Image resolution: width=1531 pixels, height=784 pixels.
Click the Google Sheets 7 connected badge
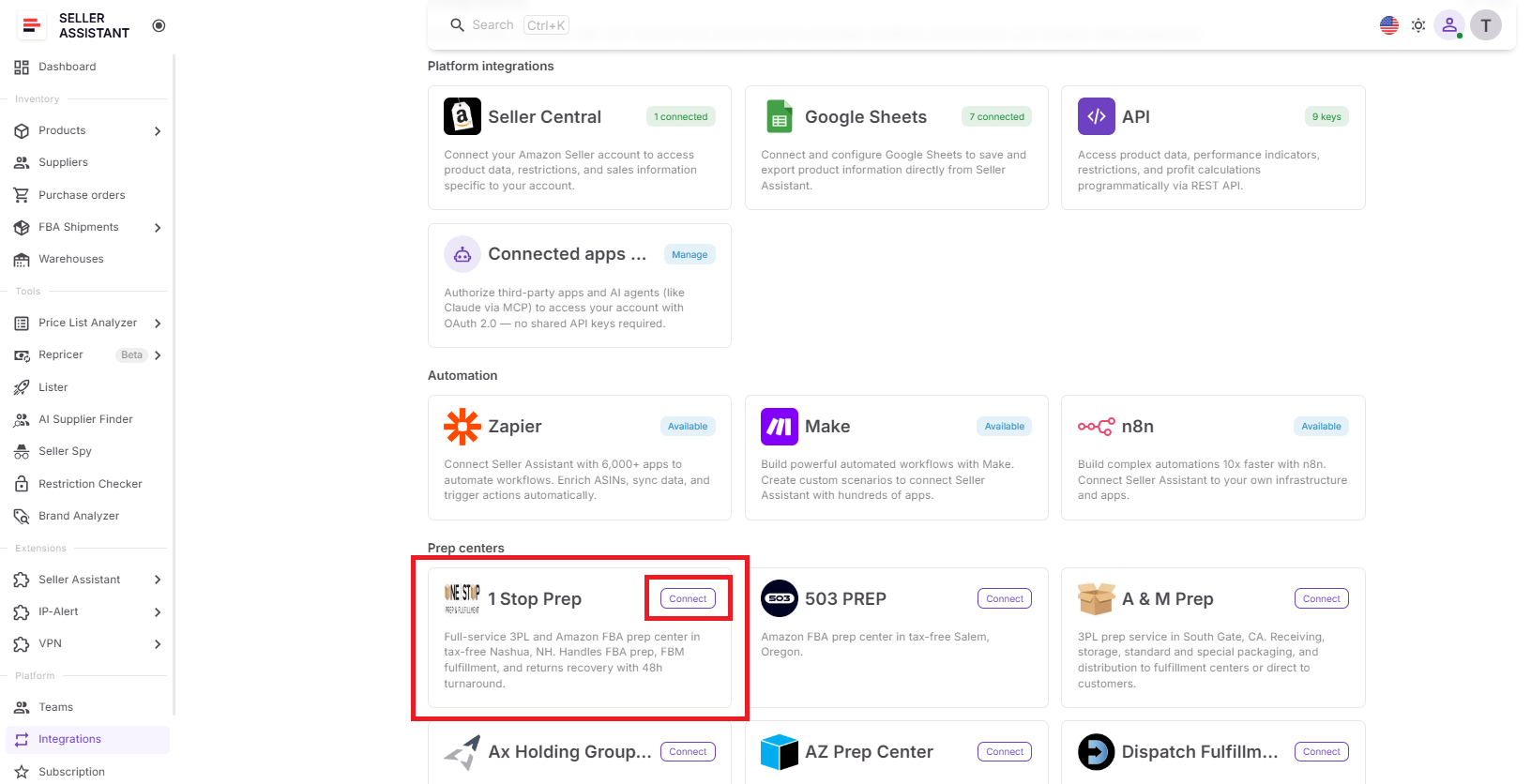tap(997, 117)
